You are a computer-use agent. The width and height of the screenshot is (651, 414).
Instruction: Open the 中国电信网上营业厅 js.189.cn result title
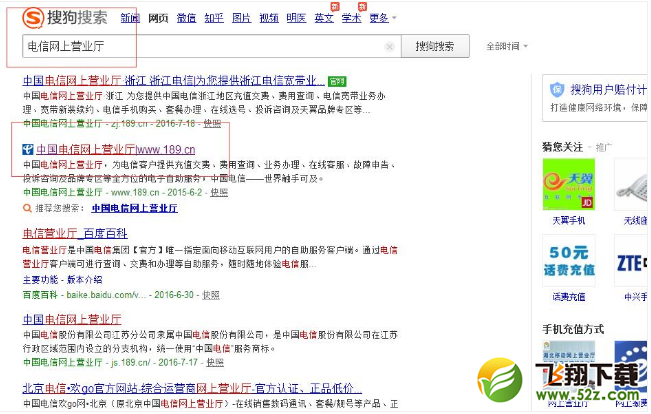72,319
